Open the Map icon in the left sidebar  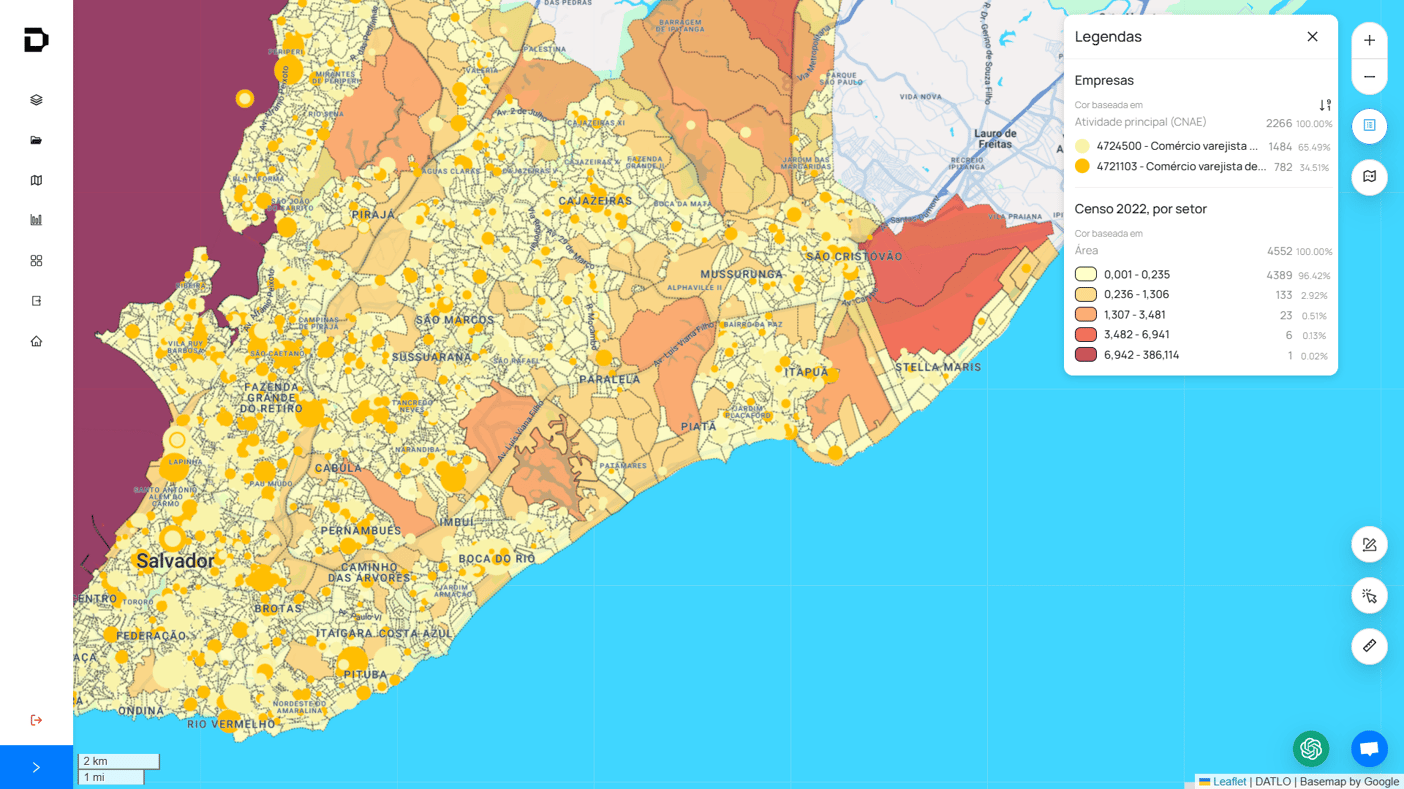pos(36,180)
